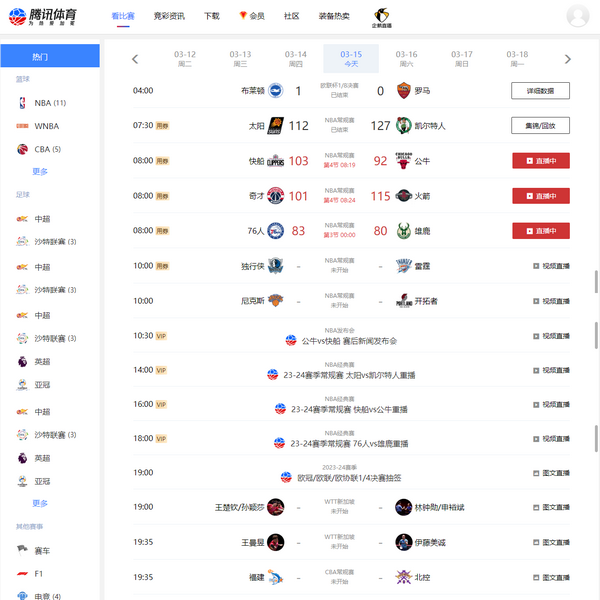Select the 03-16 周六 date tab

point(406,58)
